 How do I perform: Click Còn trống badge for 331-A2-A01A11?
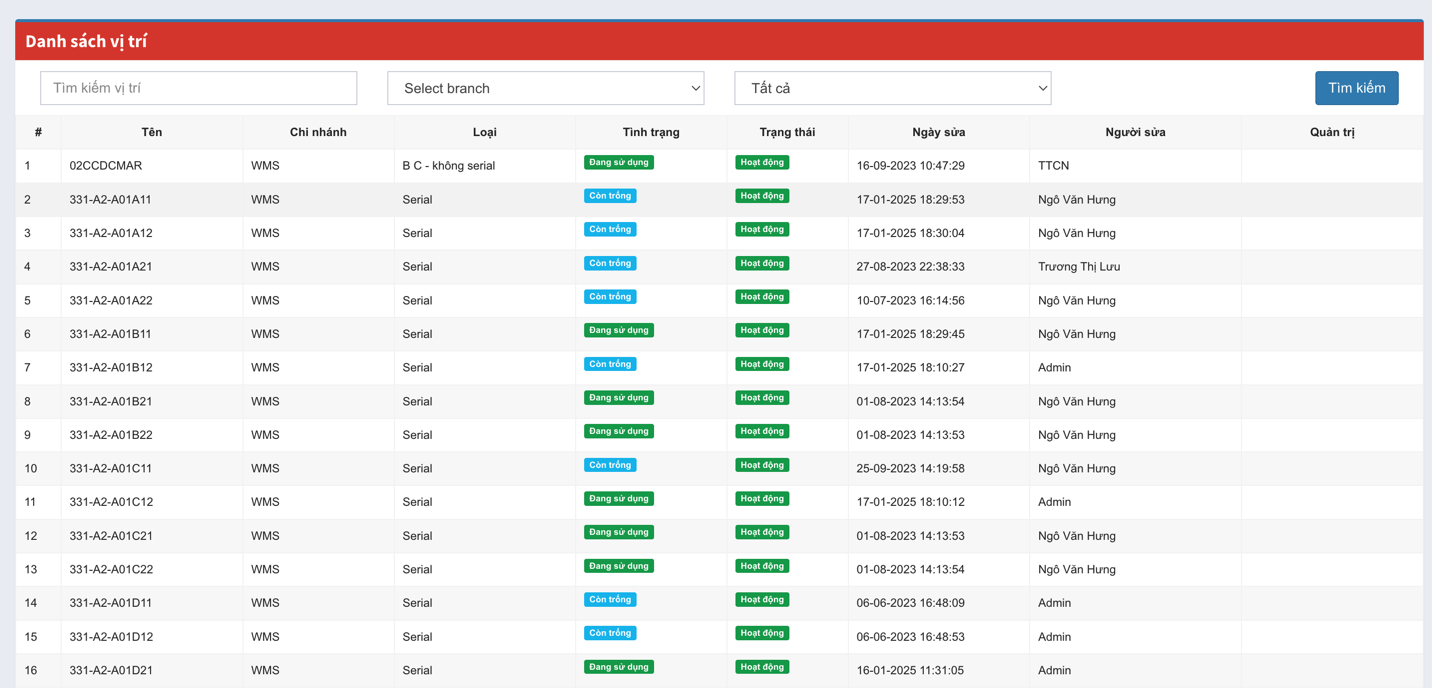[610, 196]
